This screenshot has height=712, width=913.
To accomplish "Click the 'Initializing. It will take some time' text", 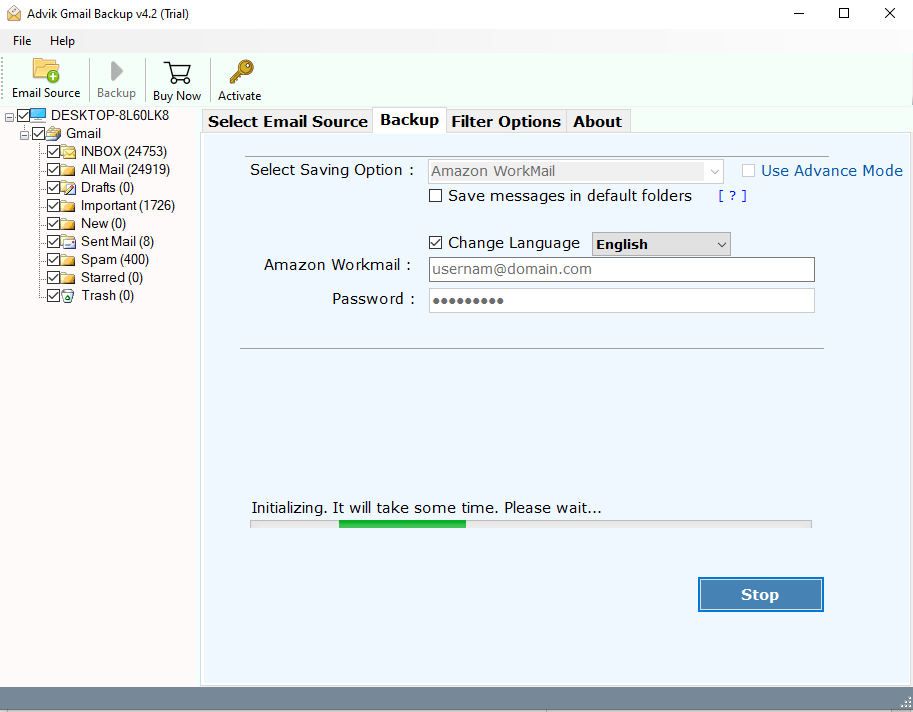I will [426, 508].
